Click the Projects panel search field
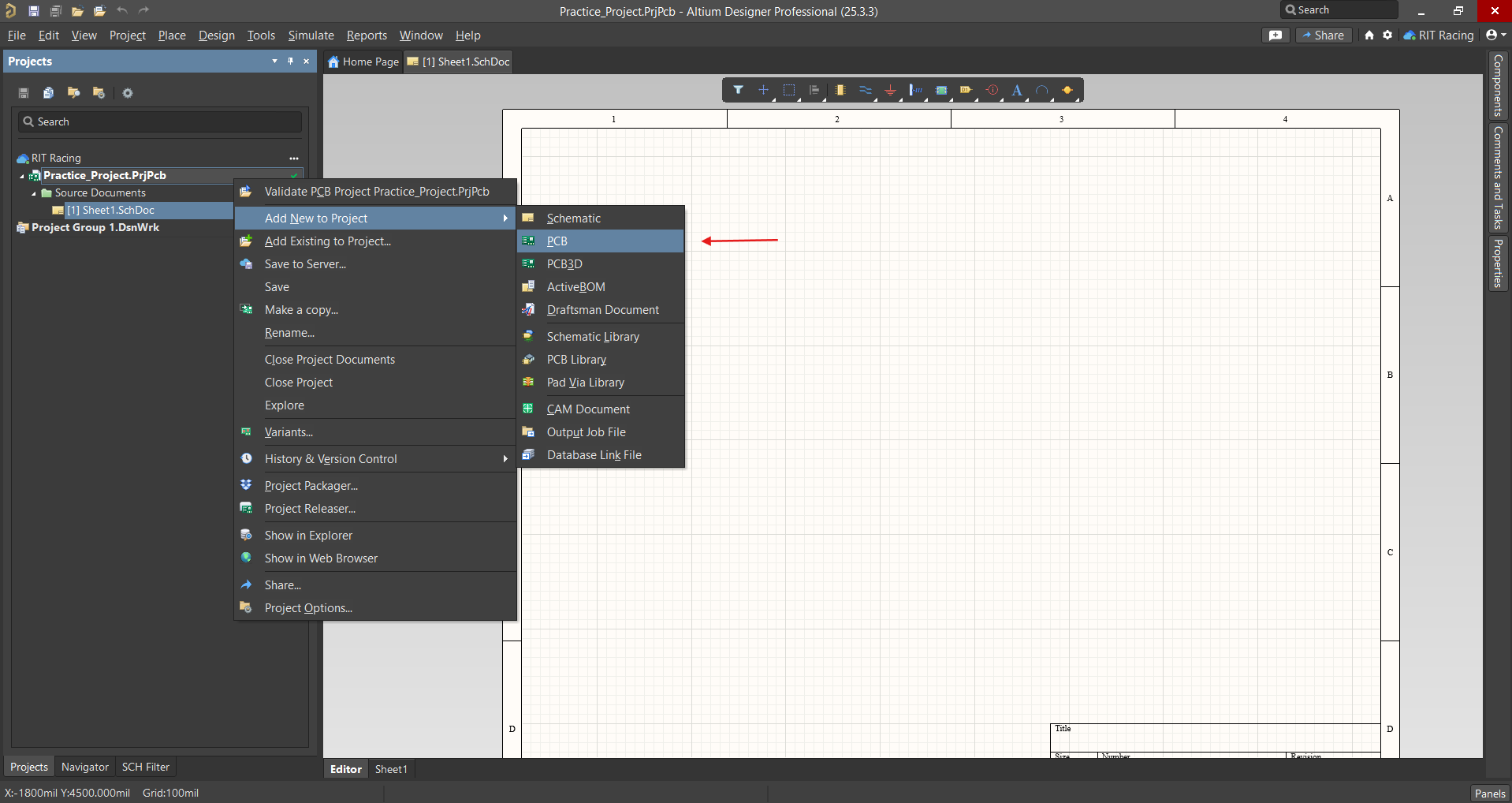Viewport: 1512px width, 803px height. pos(160,121)
